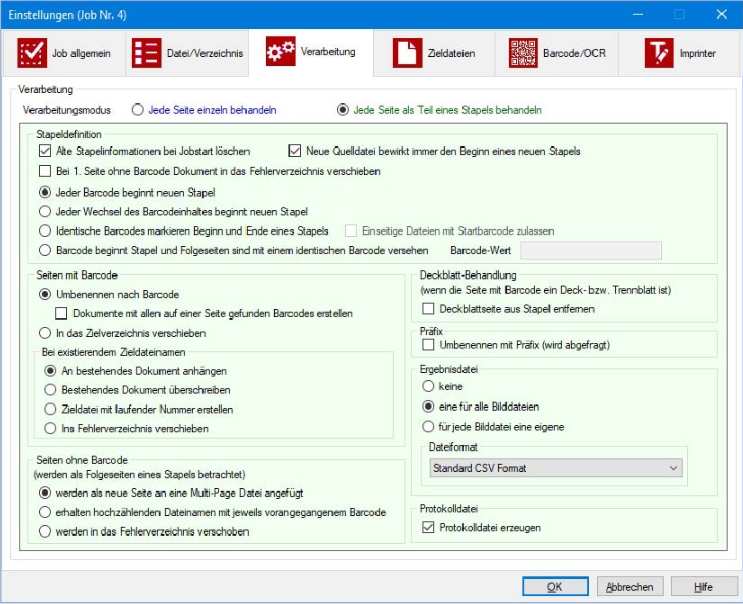Click the Imprinter pen icon
Screen dimensions: 743x604
click(x=659, y=53)
